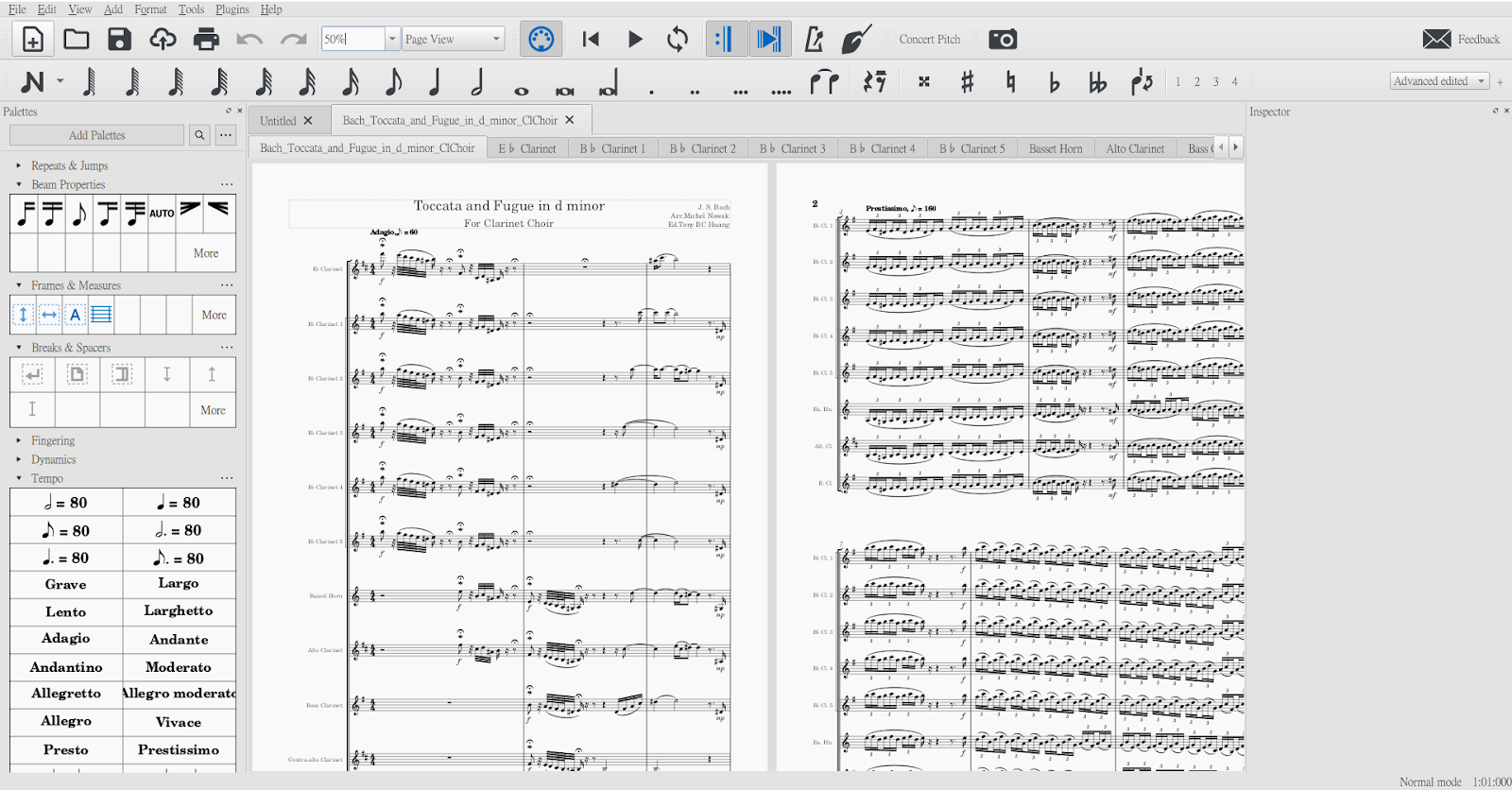Open image capture with camera icon
The width and height of the screenshot is (1512, 790).
pyautogui.click(x=1003, y=39)
